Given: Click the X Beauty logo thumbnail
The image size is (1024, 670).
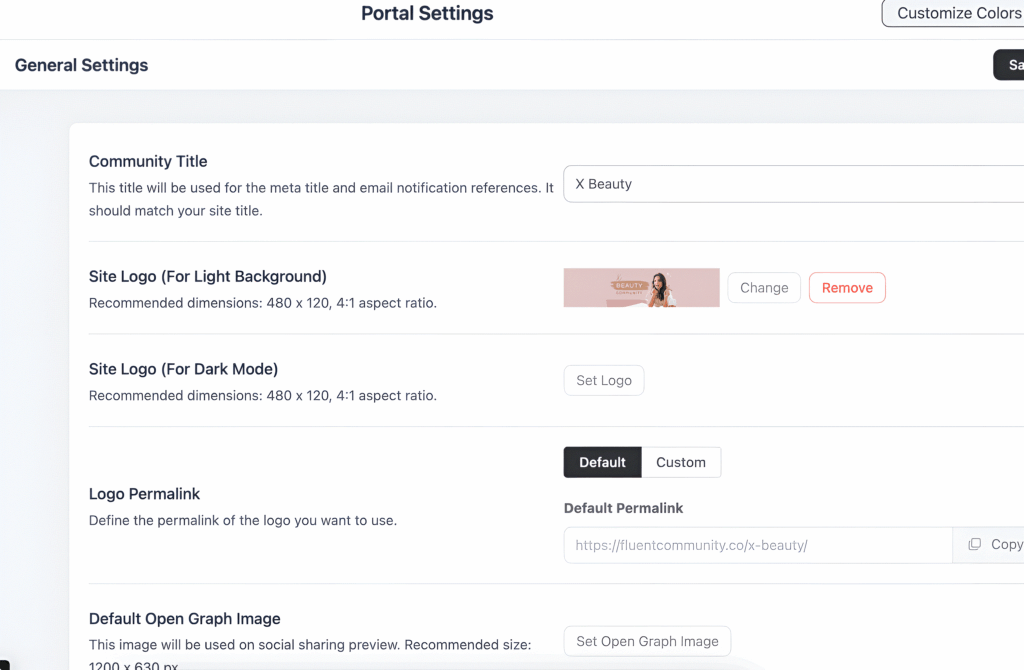Looking at the screenshot, I should pyautogui.click(x=641, y=288).
